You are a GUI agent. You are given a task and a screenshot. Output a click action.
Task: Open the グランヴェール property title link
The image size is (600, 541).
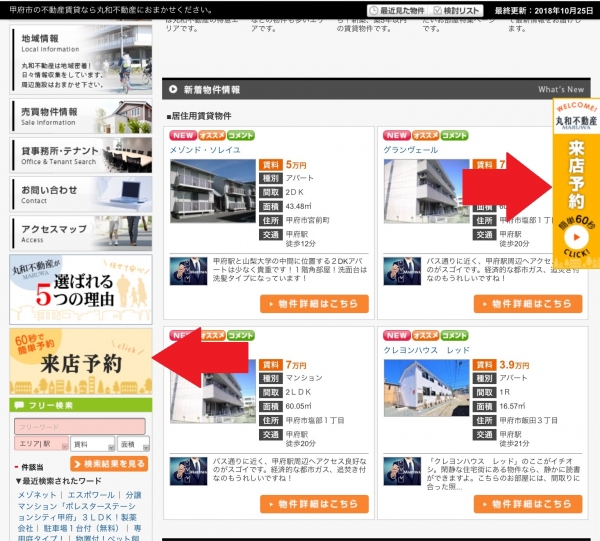point(411,150)
